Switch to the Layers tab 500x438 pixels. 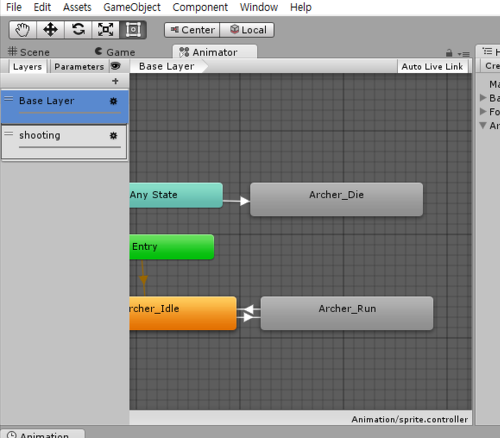click(x=27, y=67)
